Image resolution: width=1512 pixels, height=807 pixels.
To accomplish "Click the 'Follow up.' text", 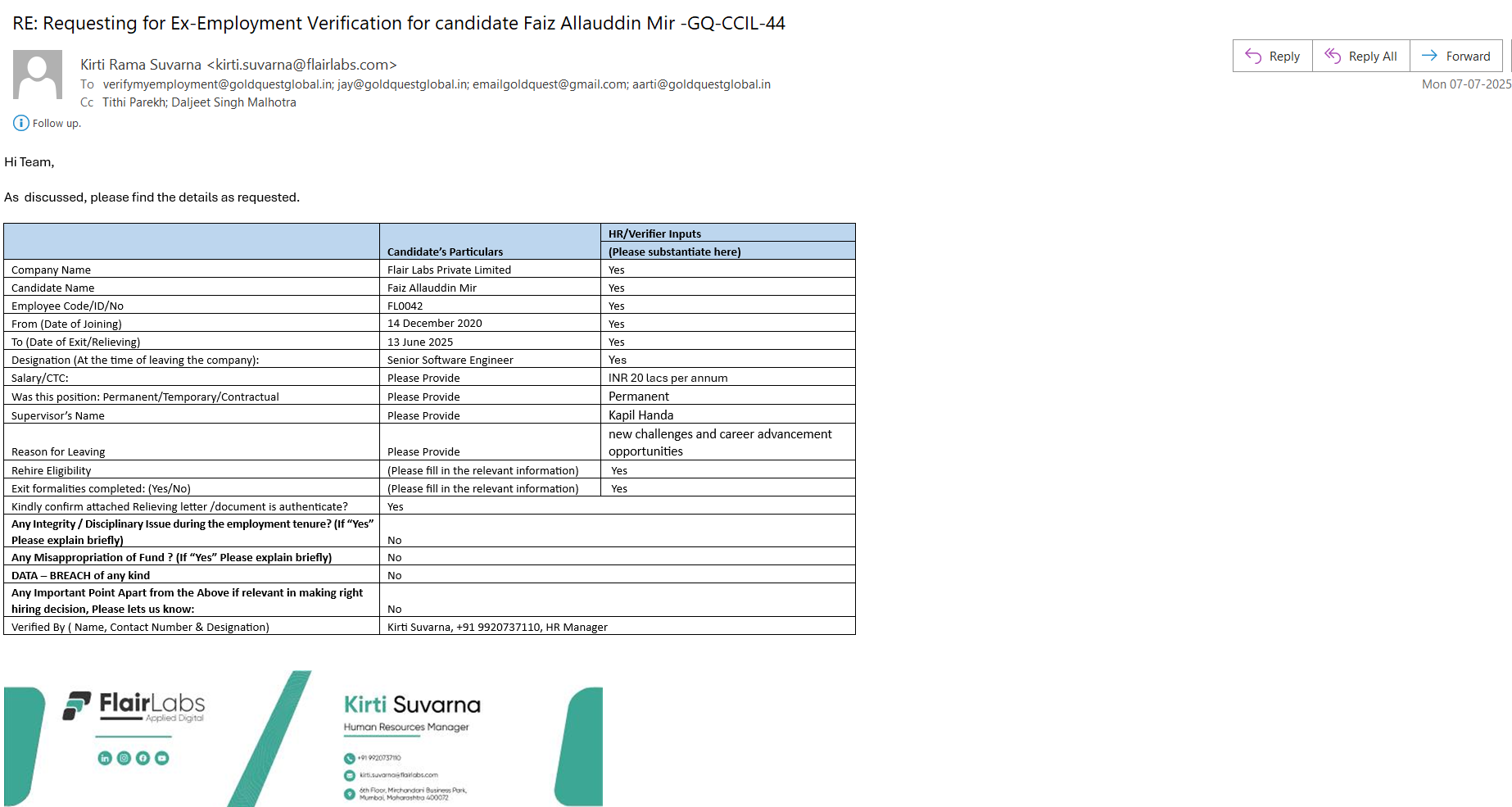I will point(57,124).
